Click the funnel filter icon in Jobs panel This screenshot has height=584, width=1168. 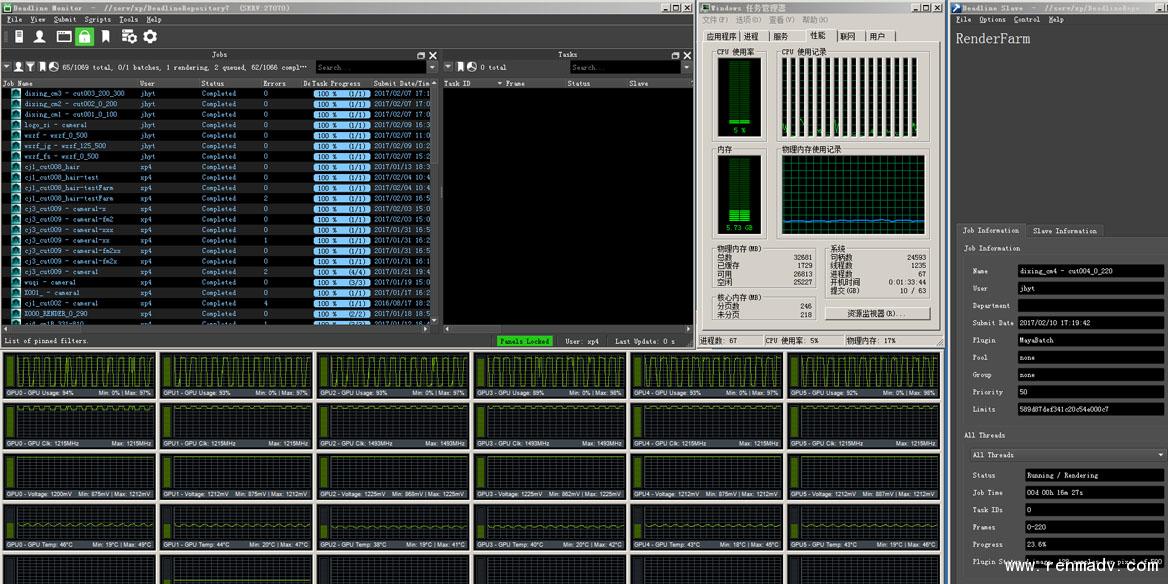(x=30, y=67)
